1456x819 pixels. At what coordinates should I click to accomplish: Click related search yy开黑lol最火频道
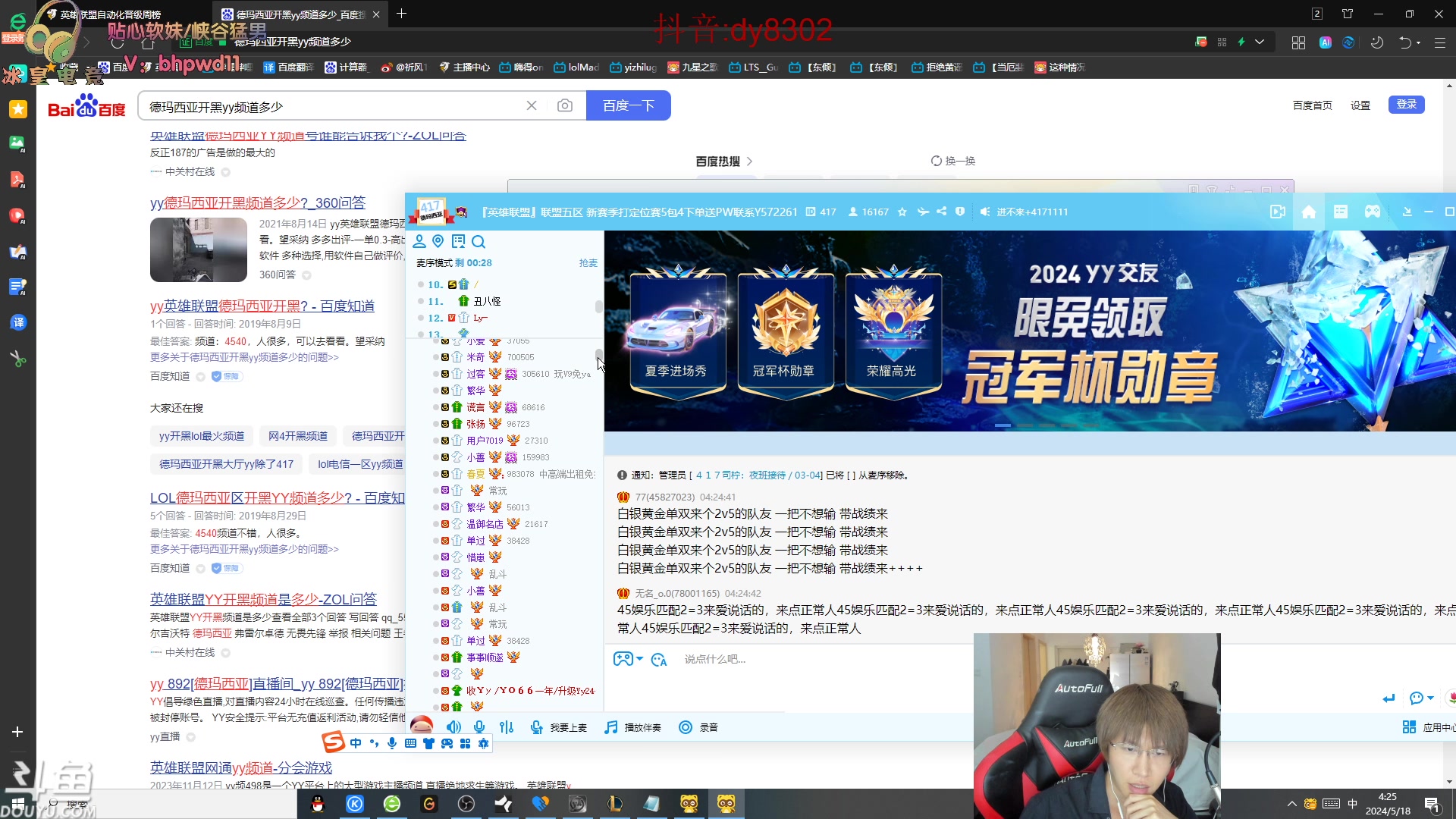[202, 436]
